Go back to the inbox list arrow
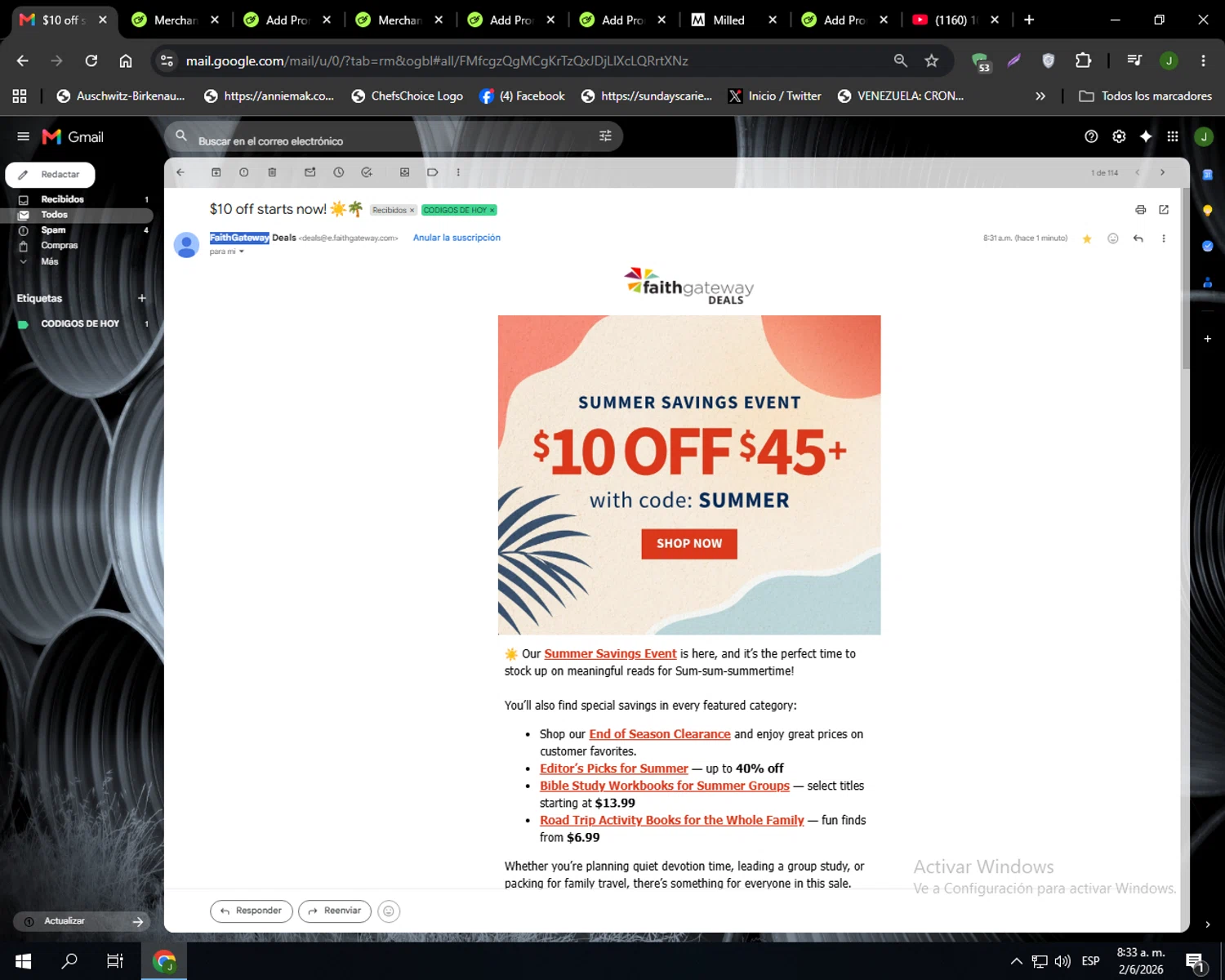The height and width of the screenshot is (980, 1225). [x=180, y=172]
